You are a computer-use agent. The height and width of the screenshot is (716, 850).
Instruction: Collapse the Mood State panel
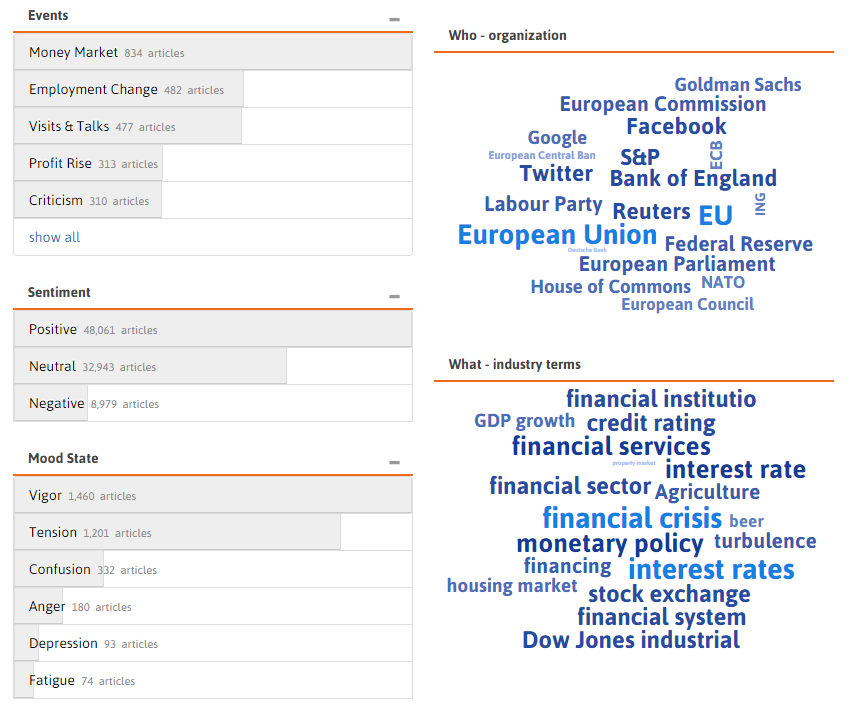[x=394, y=462]
